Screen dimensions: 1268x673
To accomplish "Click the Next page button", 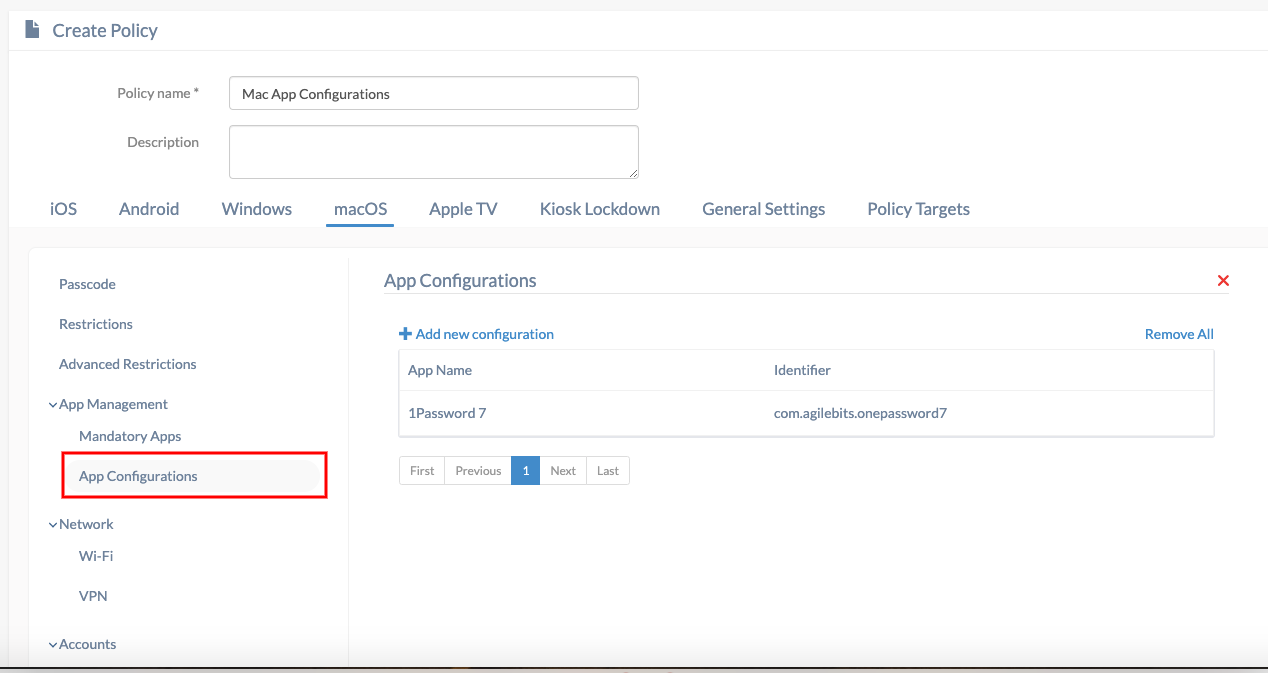I will [x=563, y=471].
